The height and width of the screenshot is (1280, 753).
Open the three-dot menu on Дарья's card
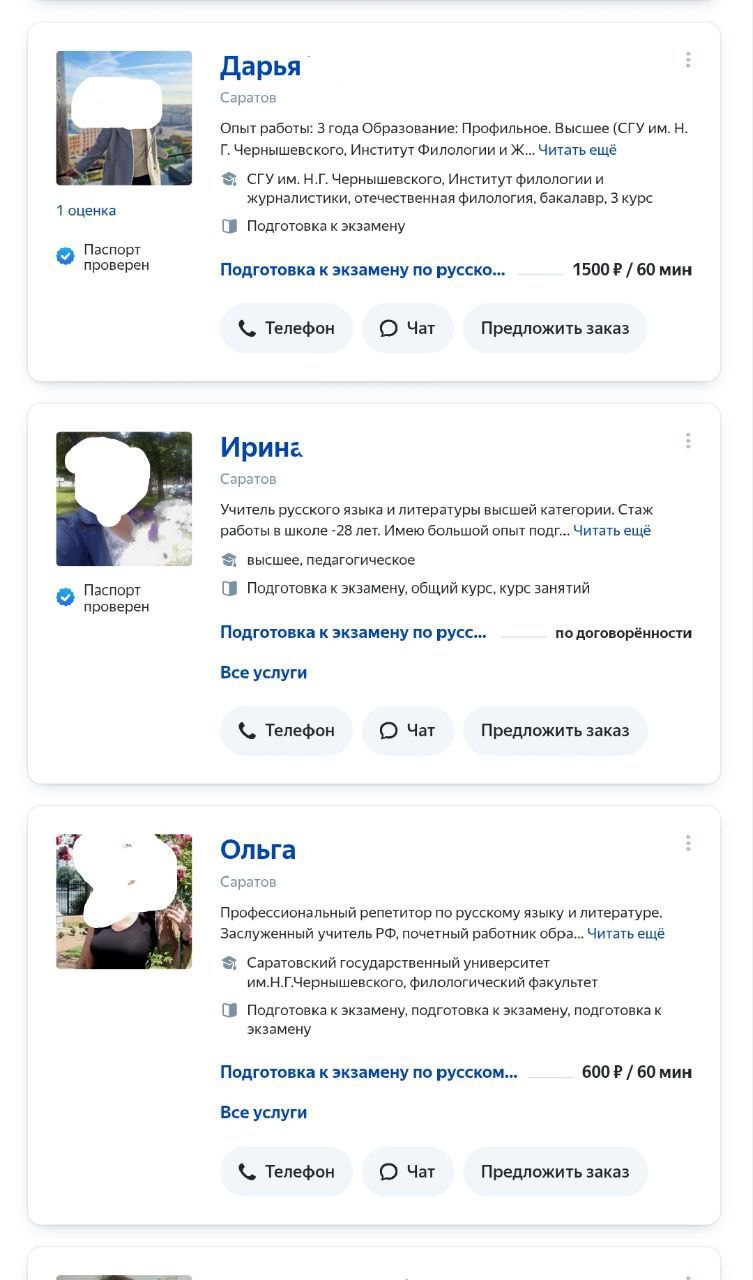(688, 60)
